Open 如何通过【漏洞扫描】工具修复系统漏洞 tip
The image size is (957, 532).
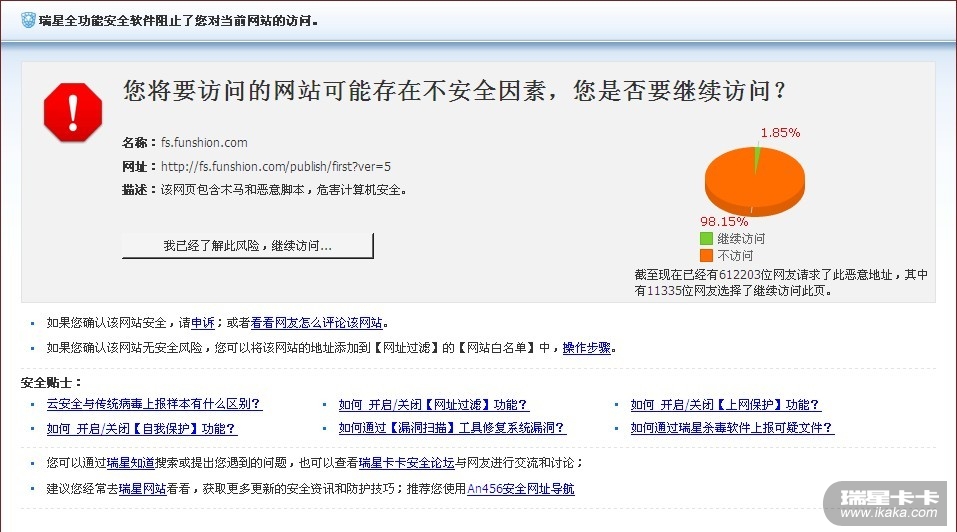[x=452, y=428]
